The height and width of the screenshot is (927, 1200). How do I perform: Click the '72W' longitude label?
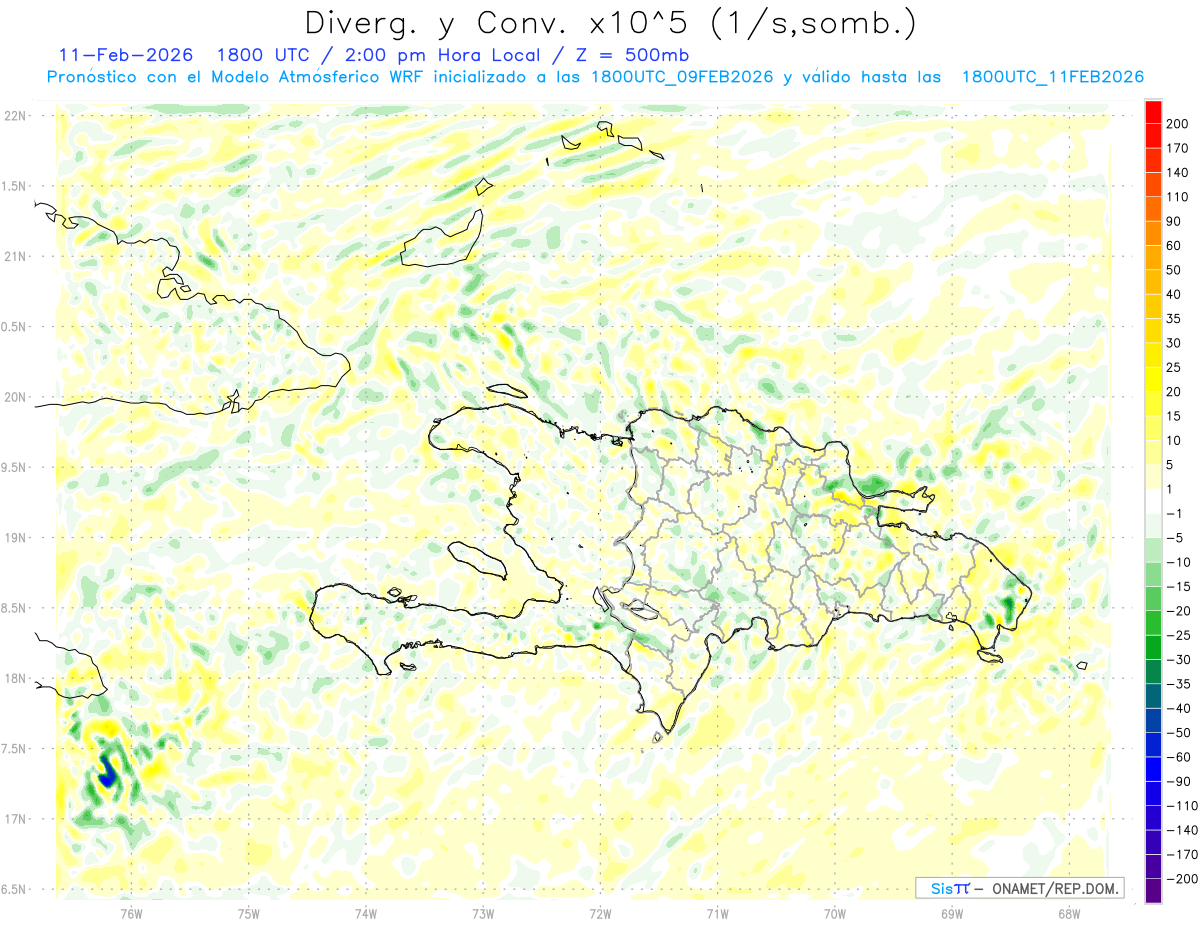(600, 913)
